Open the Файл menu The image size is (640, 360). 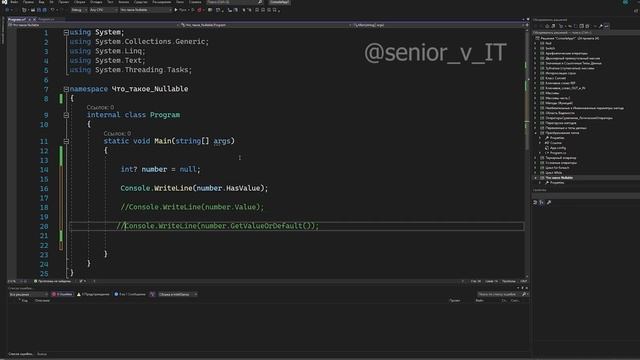(14, 2)
